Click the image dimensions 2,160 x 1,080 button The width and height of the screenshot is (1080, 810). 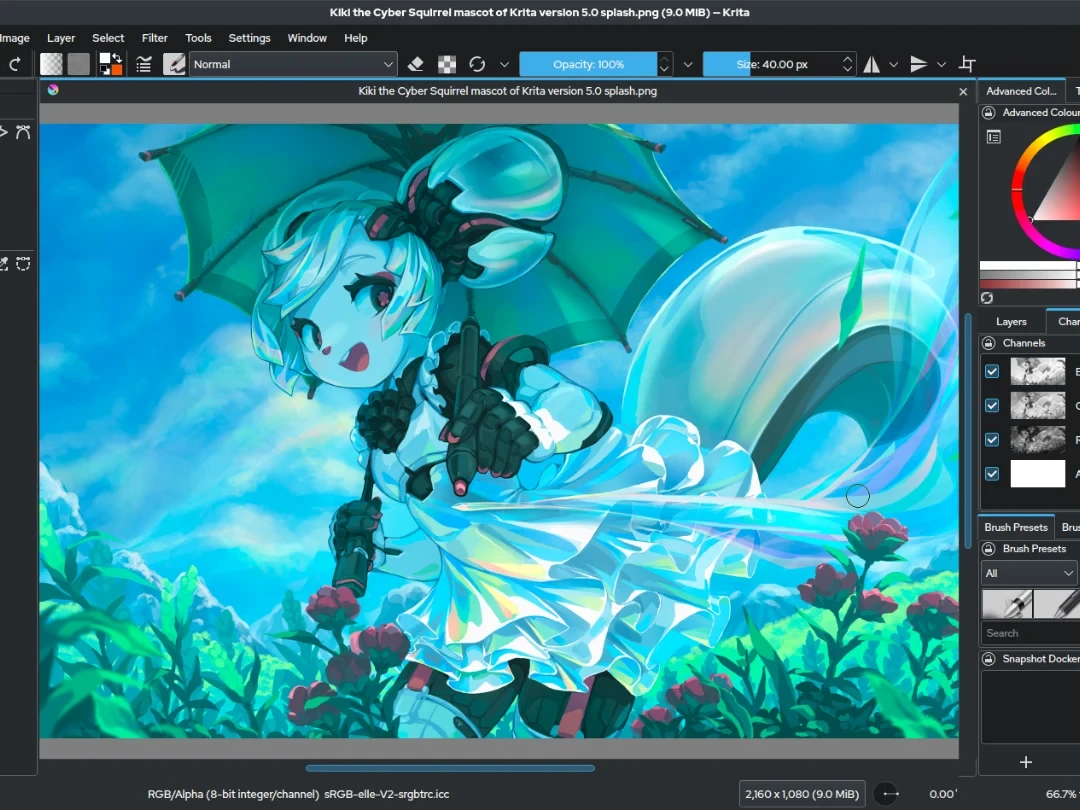[x=802, y=794]
